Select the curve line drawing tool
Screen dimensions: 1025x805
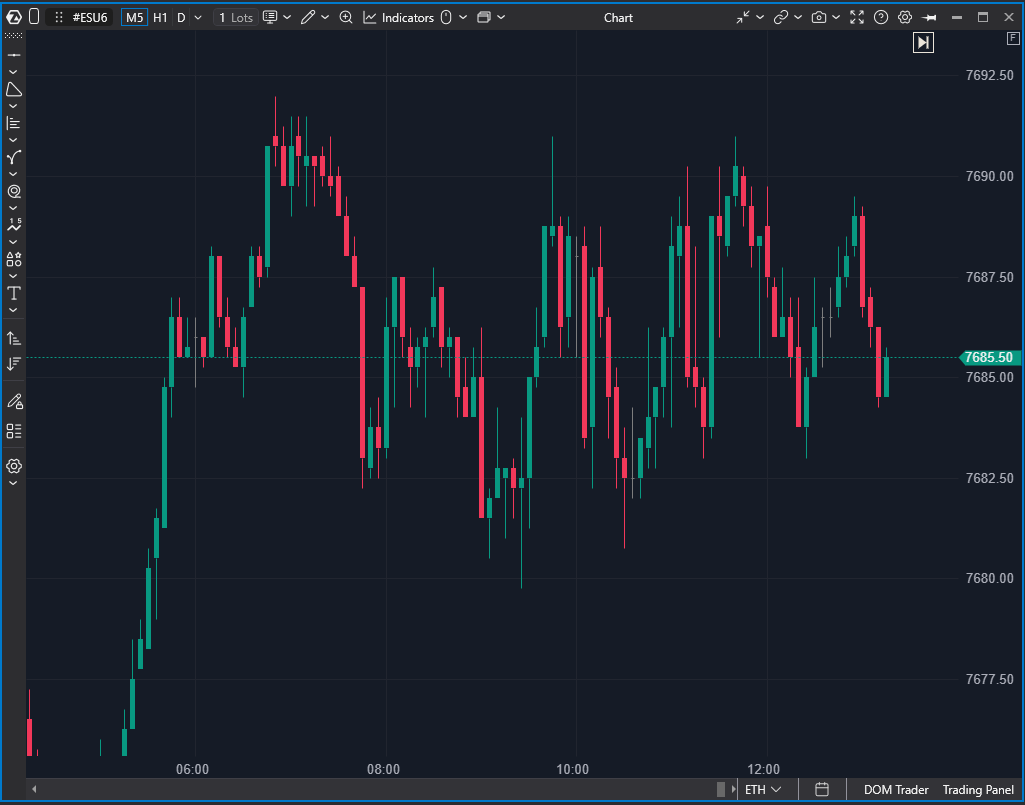point(14,158)
